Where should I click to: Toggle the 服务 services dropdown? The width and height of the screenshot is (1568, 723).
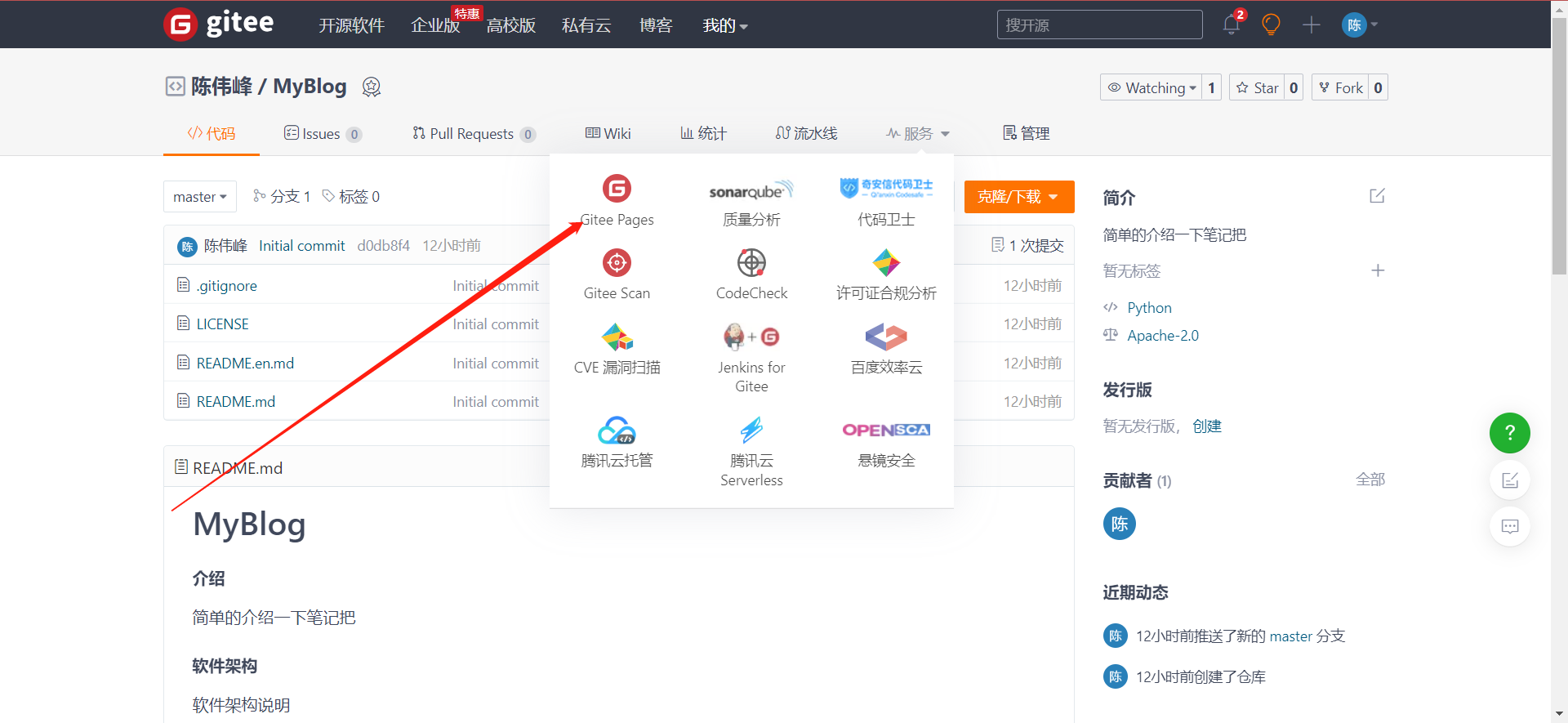tap(918, 133)
